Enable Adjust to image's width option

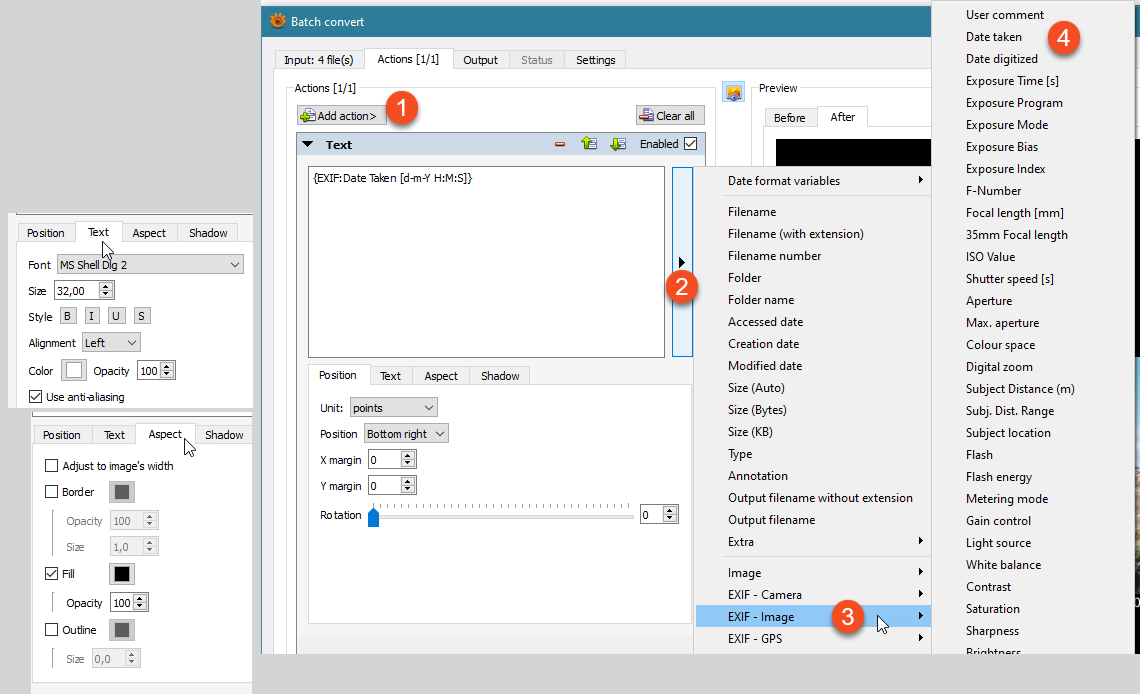tap(52, 466)
